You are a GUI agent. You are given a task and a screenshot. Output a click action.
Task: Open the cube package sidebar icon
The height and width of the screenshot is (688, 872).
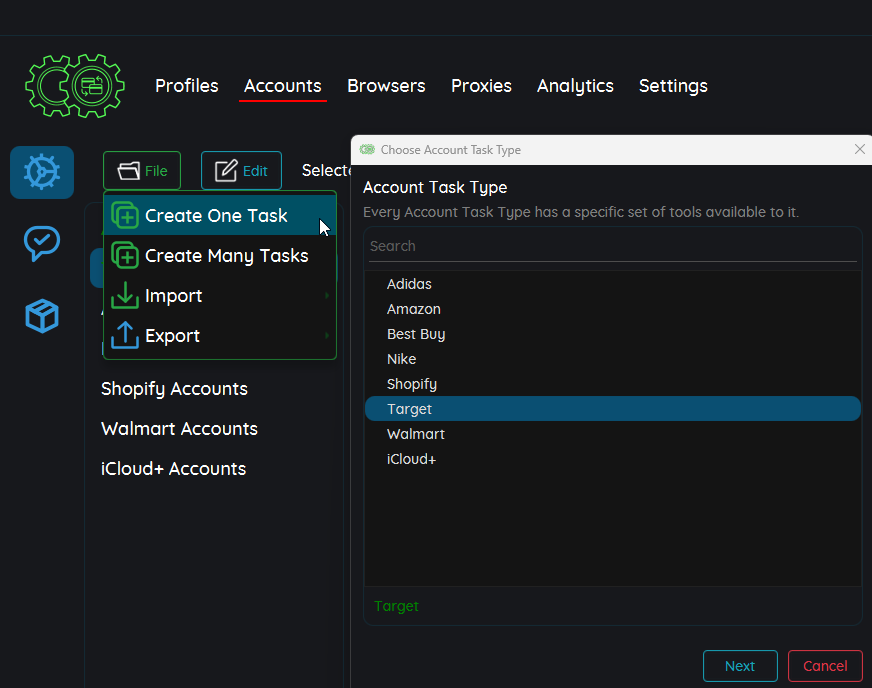(42, 316)
